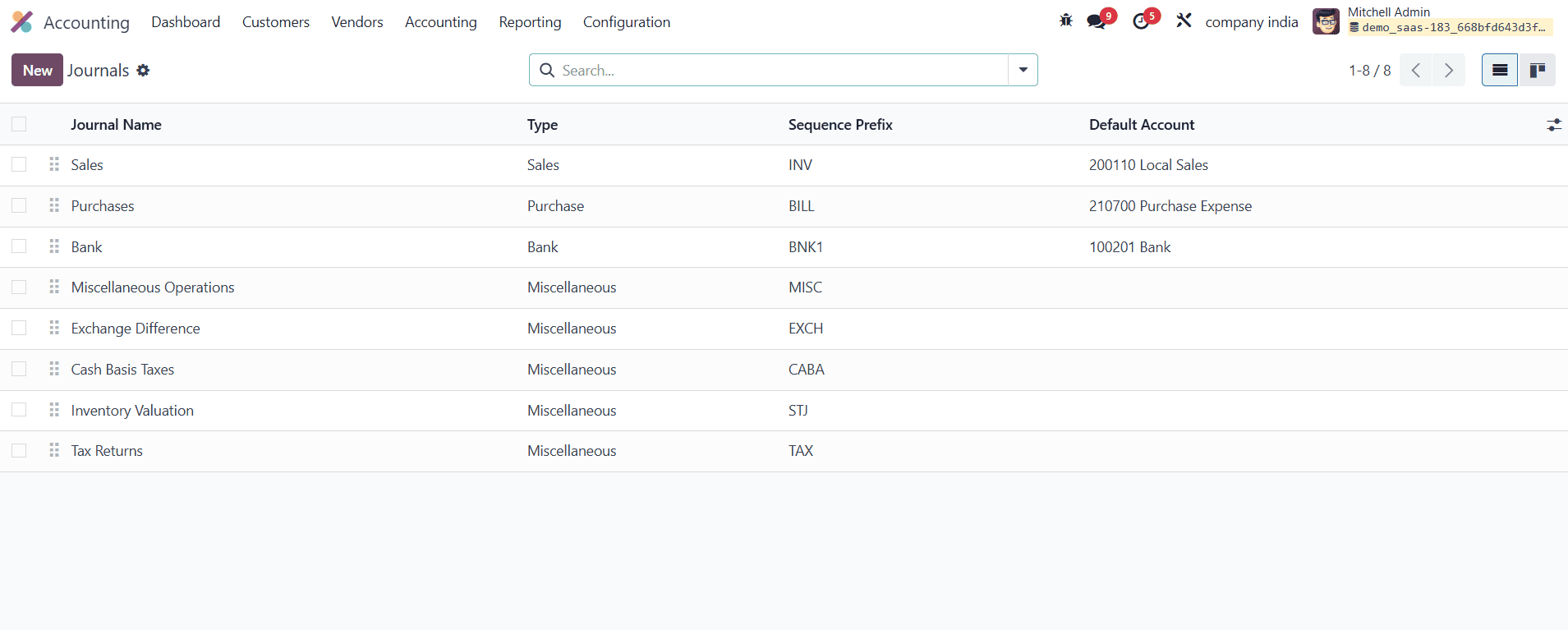The width and height of the screenshot is (1568, 630).
Task: Click the wrench and screwdriver tools icon
Action: point(1184,21)
